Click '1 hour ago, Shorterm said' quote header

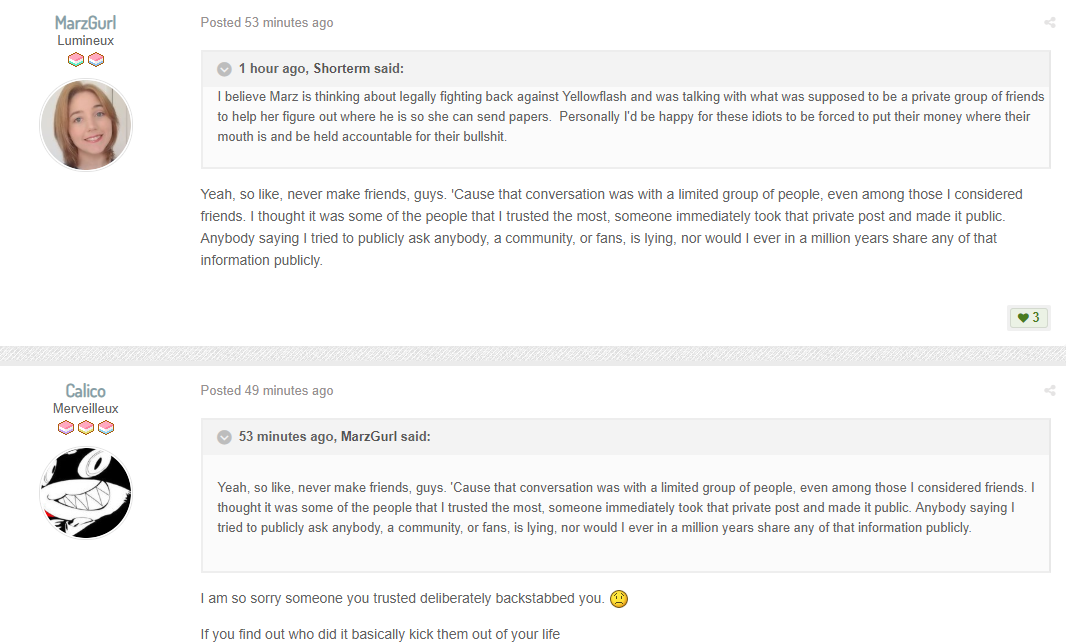(321, 69)
